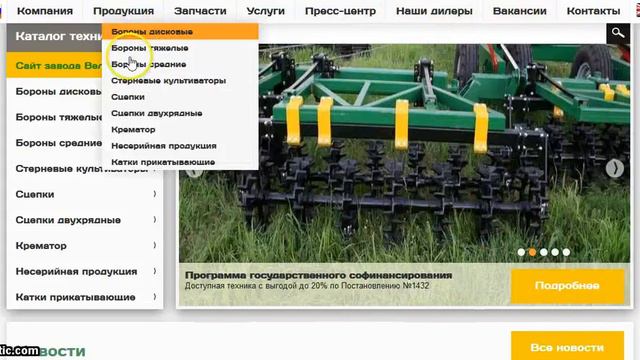
Task: Click Программа государственного софинансирования headline
Action: click(318, 275)
